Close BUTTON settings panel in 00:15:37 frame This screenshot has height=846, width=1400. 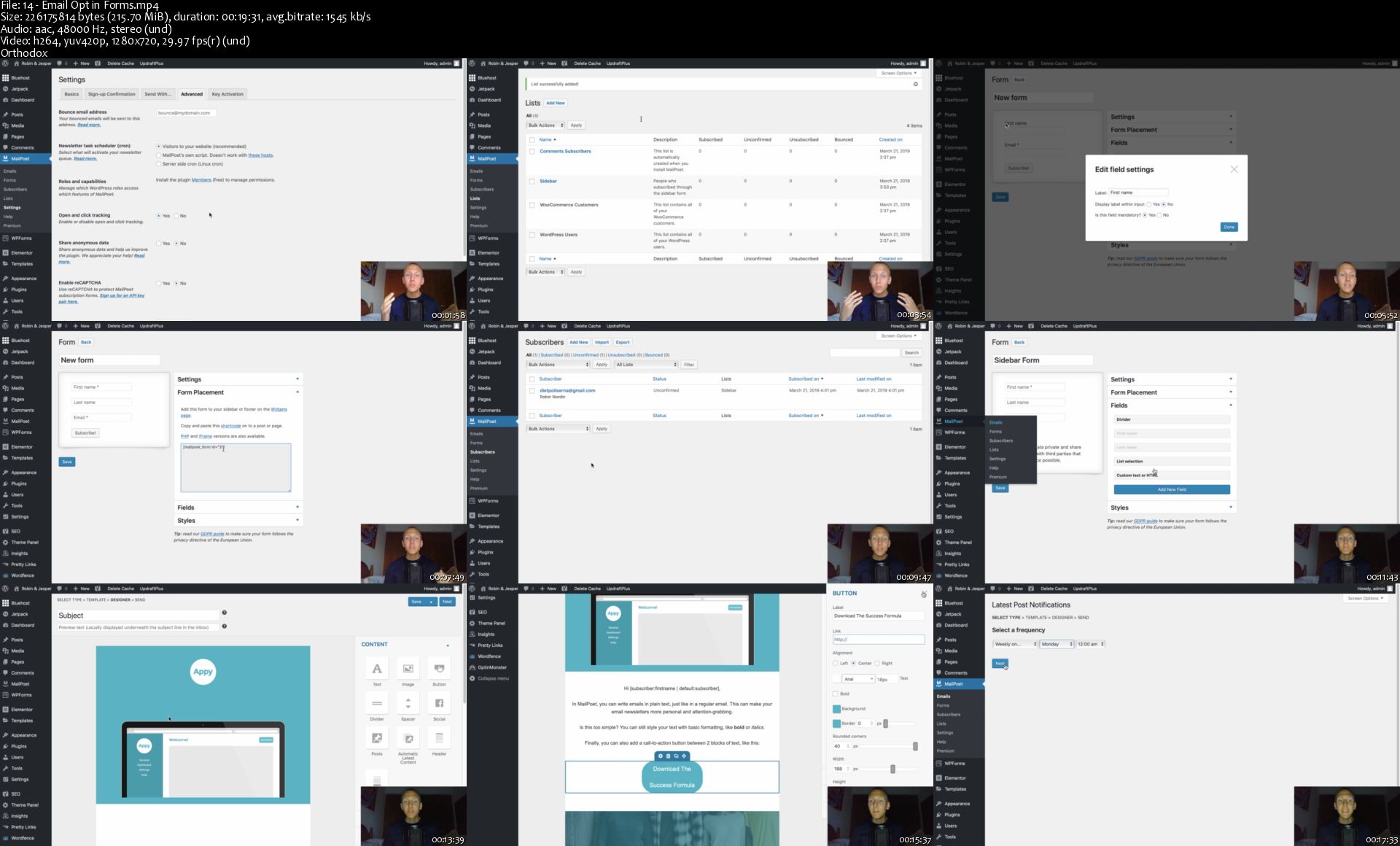[x=924, y=594]
